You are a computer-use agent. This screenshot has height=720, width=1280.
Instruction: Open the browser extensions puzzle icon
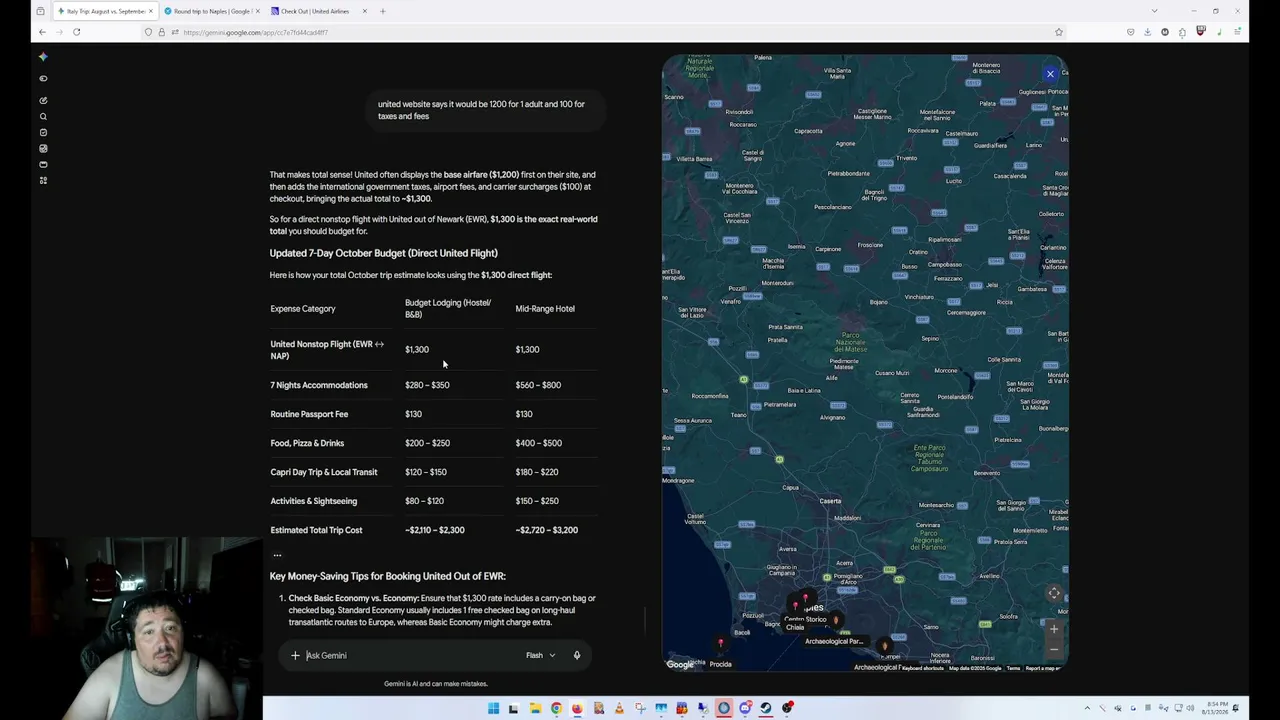[1182, 32]
